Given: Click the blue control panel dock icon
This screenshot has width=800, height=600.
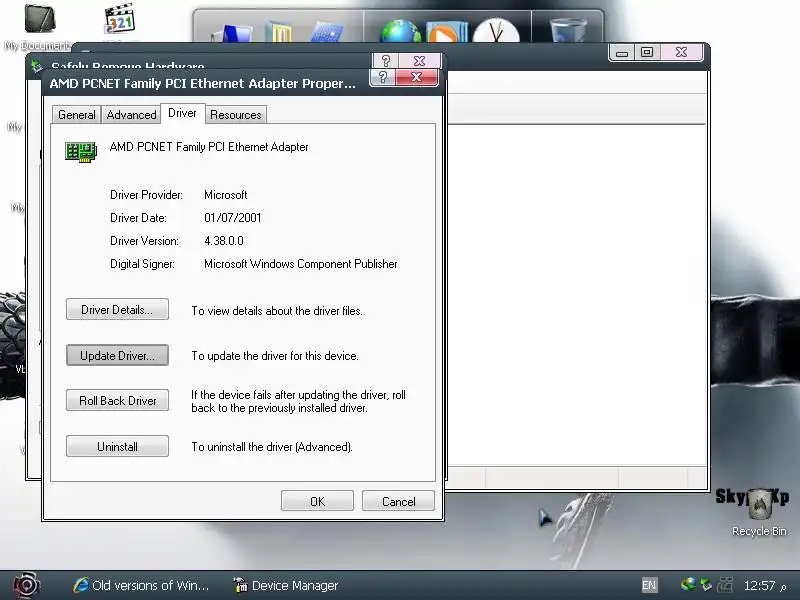Looking at the screenshot, I should [x=327, y=32].
